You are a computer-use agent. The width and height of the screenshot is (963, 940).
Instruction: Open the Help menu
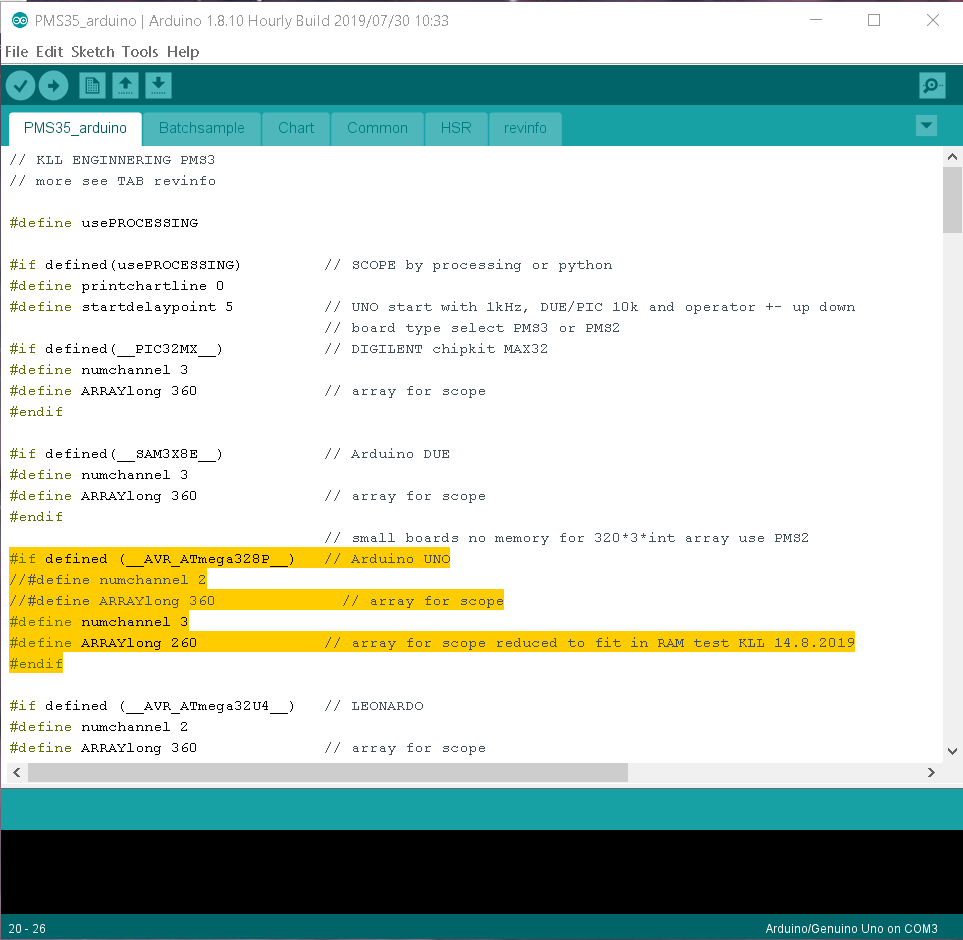(183, 52)
